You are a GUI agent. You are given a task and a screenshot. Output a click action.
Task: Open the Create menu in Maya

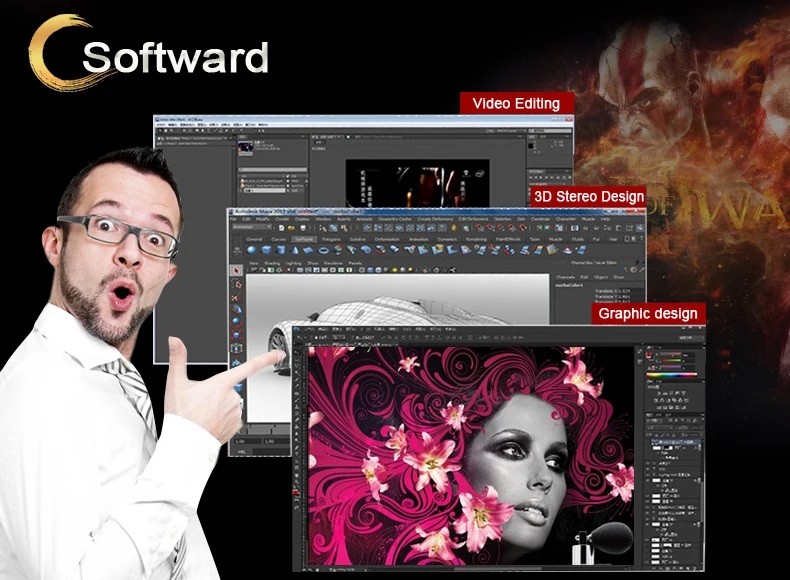[x=282, y=219]
